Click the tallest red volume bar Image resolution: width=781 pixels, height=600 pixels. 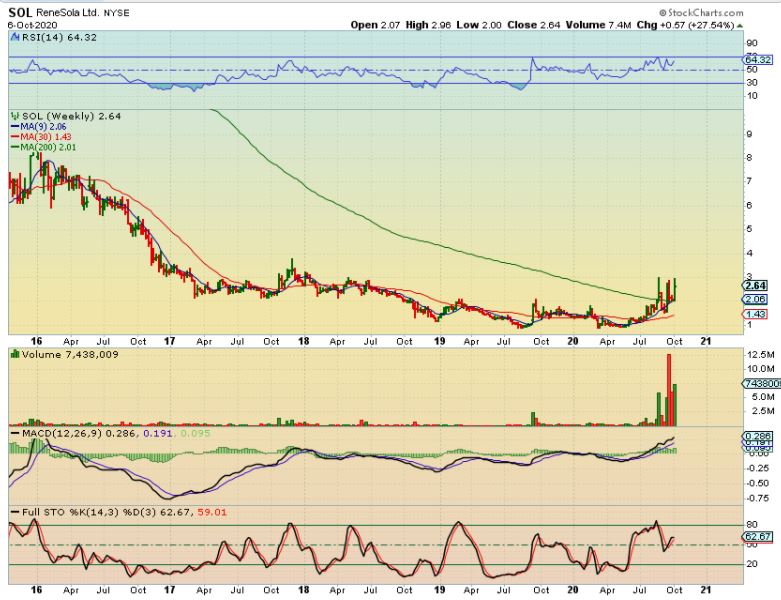pos(669,390)
